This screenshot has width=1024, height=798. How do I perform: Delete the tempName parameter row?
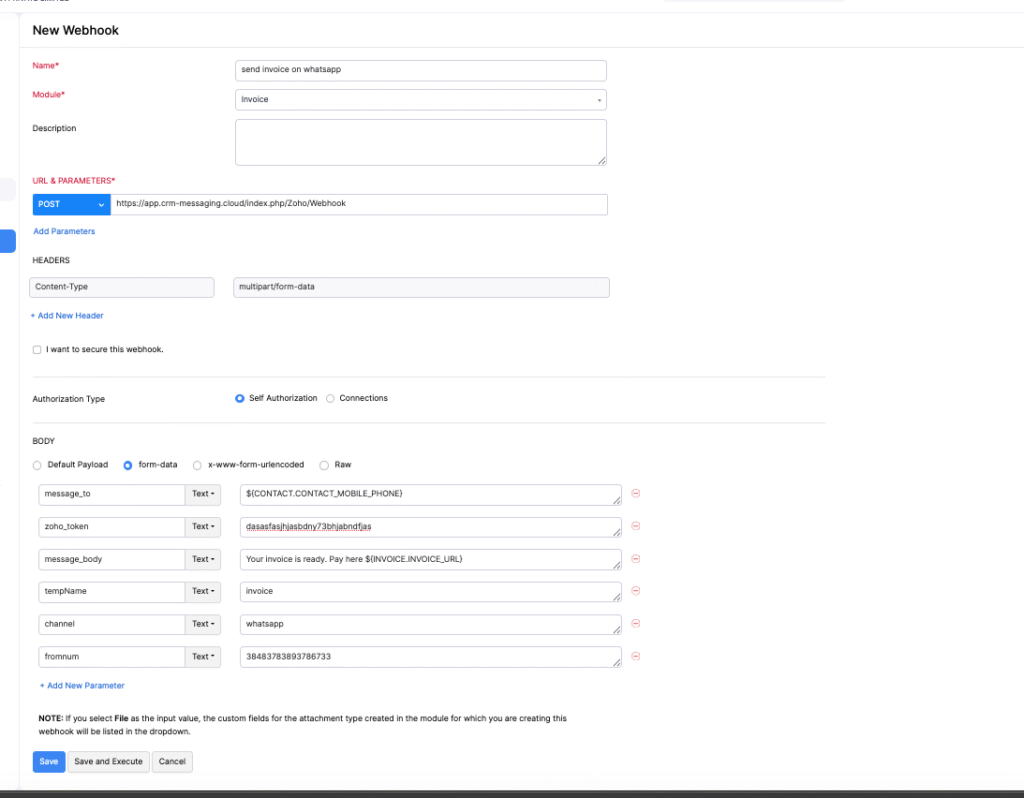pos(635,591)
